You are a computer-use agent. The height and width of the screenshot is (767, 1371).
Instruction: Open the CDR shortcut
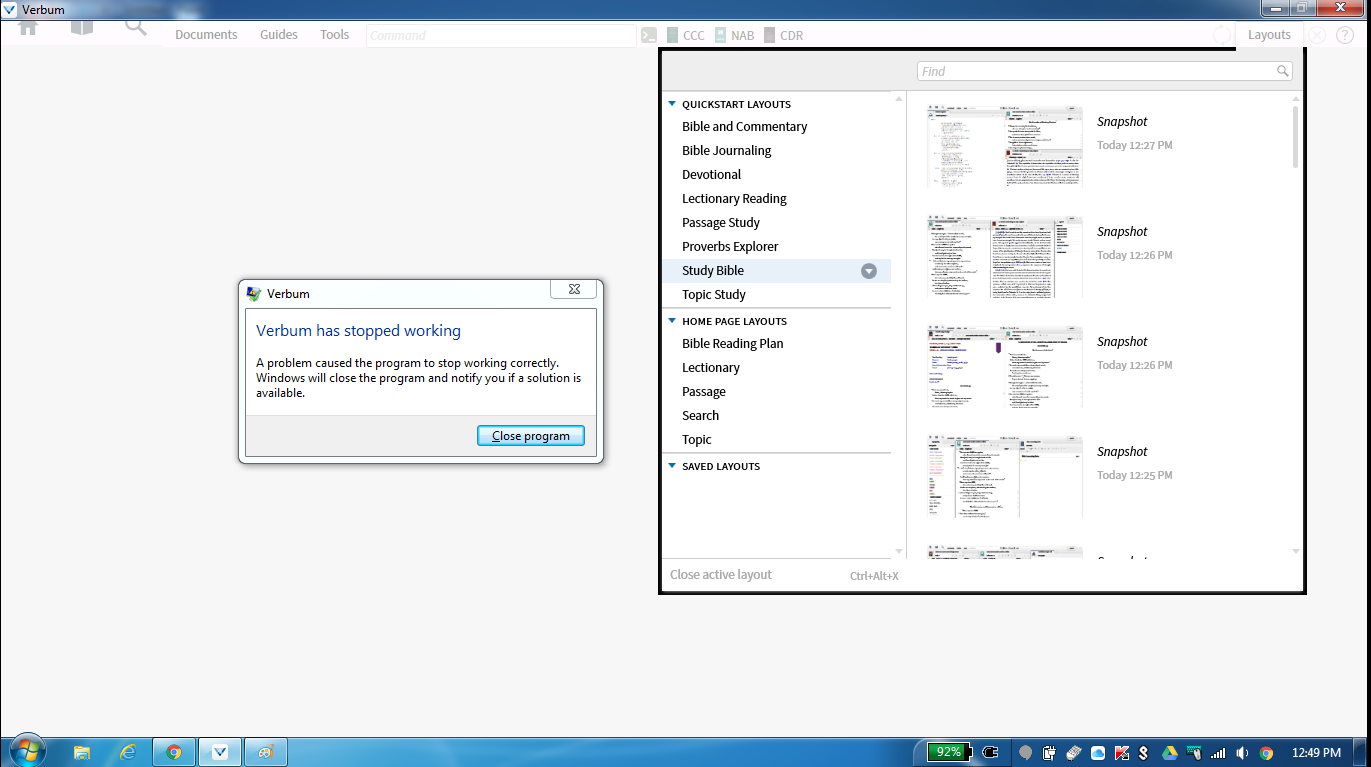coord(783,35)
